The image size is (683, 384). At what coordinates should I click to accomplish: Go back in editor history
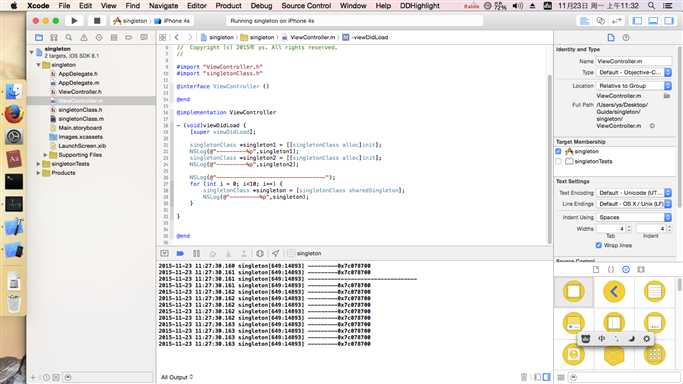click(x=176, y=37)
